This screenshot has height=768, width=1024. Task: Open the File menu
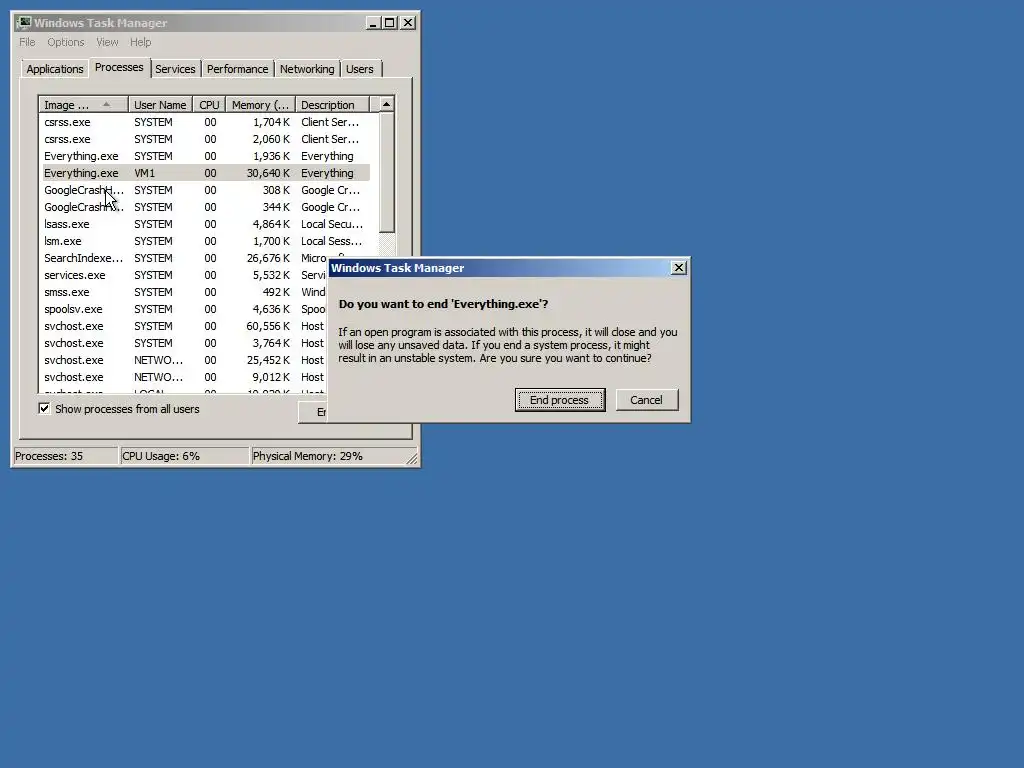pyautogui.click(x=27, y=42)
